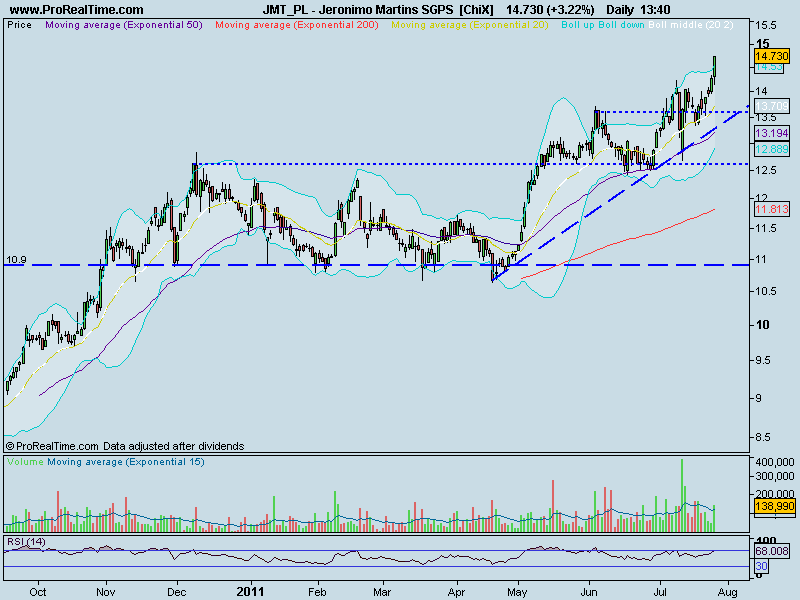Click the 10.9 support level label
Viewport: 800px width, 600px height.
click(16, 260)
